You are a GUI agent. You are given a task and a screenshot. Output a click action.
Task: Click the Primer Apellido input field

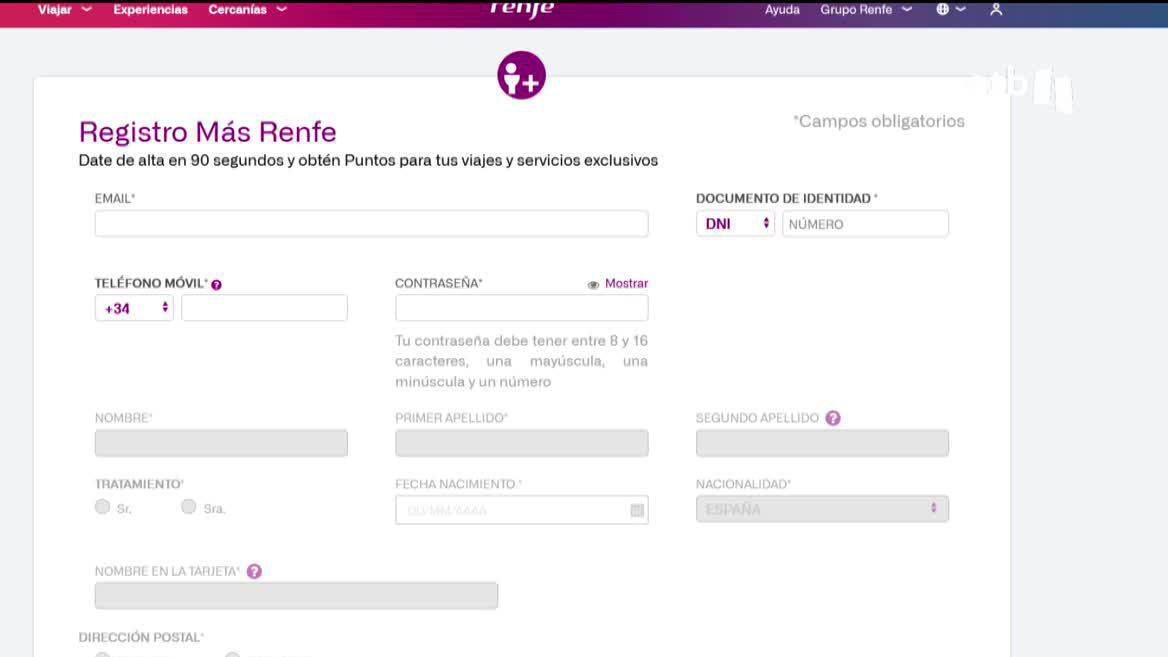click(521, 442)
